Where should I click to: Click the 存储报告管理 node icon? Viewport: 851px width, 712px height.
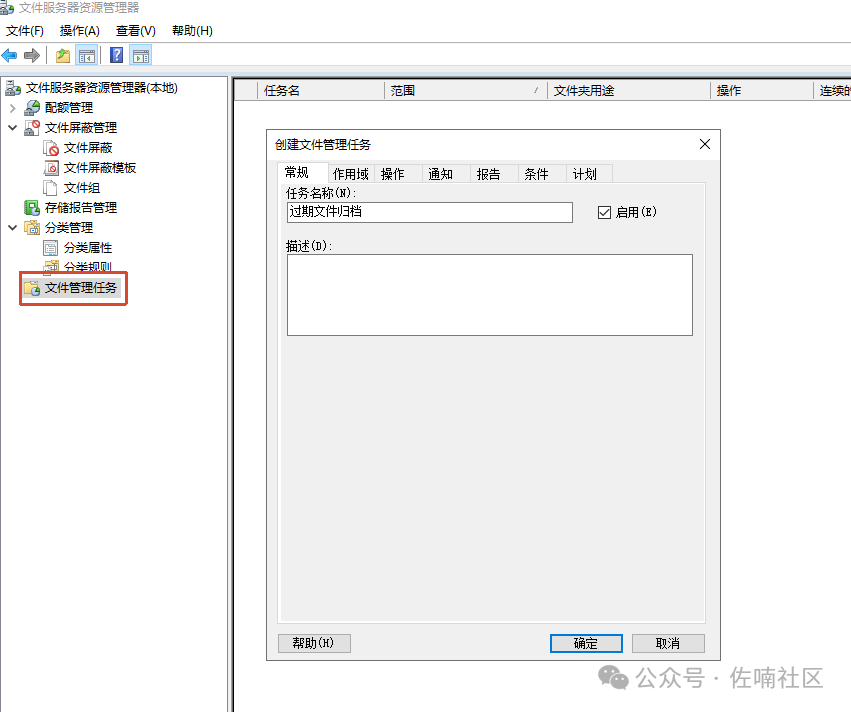click(x=32, y=208)
